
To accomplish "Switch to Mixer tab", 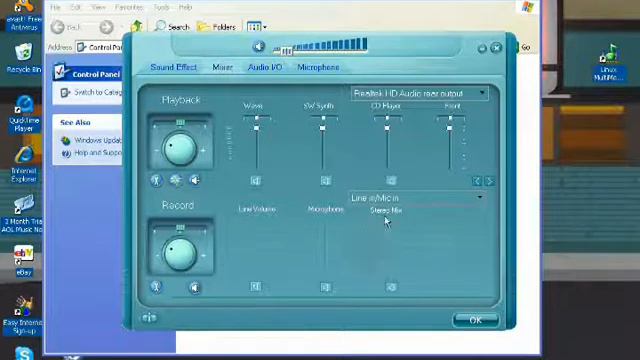I will pyautogui.click(x=222, y=67).
